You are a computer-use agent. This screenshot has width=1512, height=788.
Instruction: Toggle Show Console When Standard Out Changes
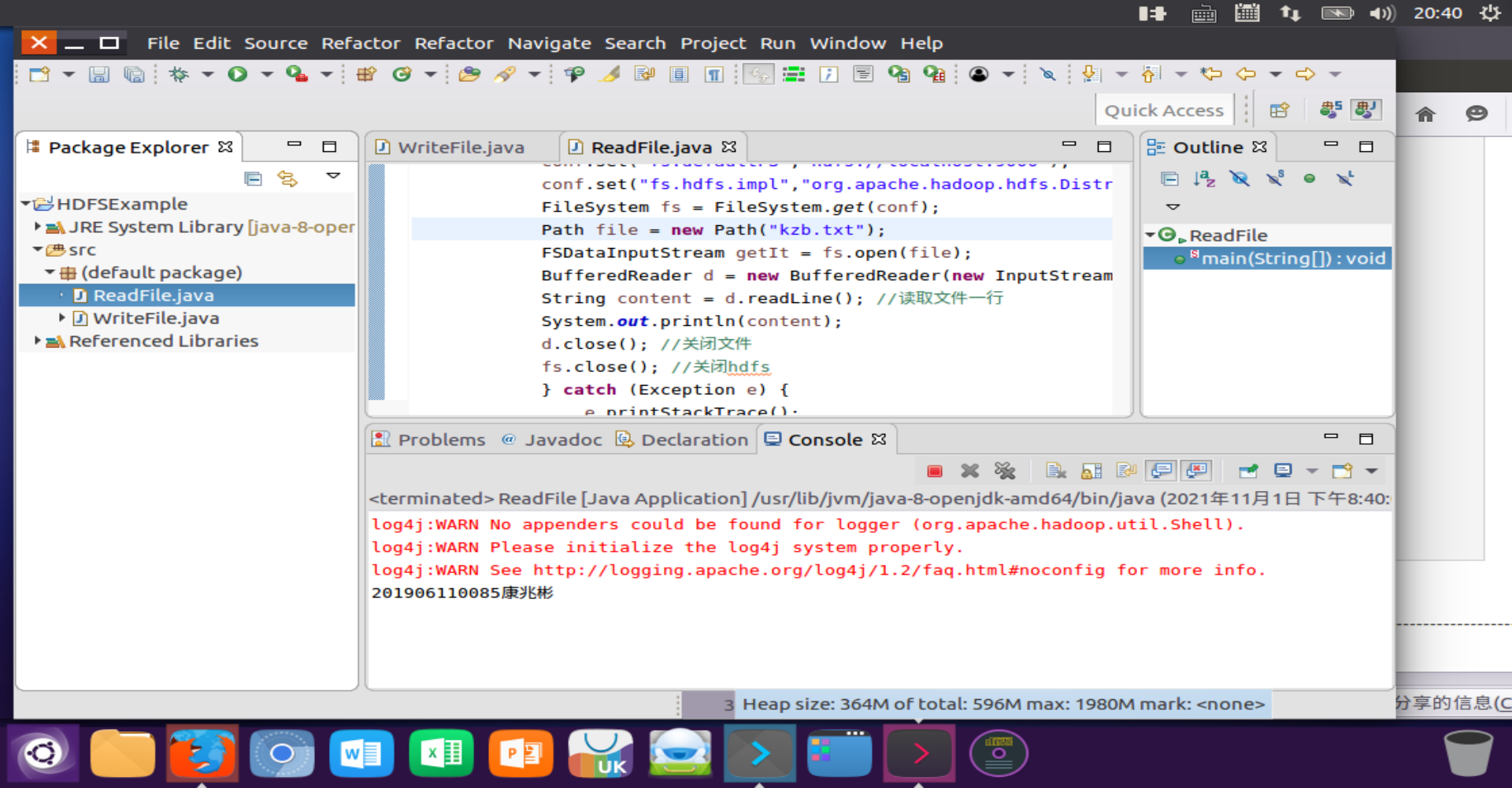click(x=1160, y=470)
